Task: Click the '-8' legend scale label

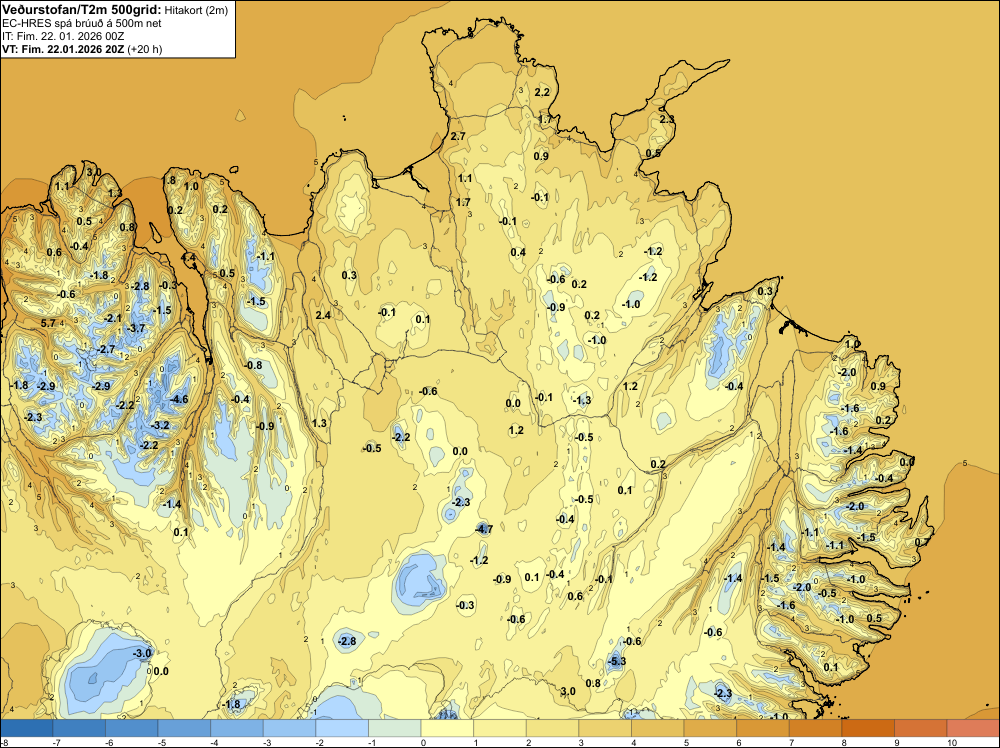Action: pos(4,742)
